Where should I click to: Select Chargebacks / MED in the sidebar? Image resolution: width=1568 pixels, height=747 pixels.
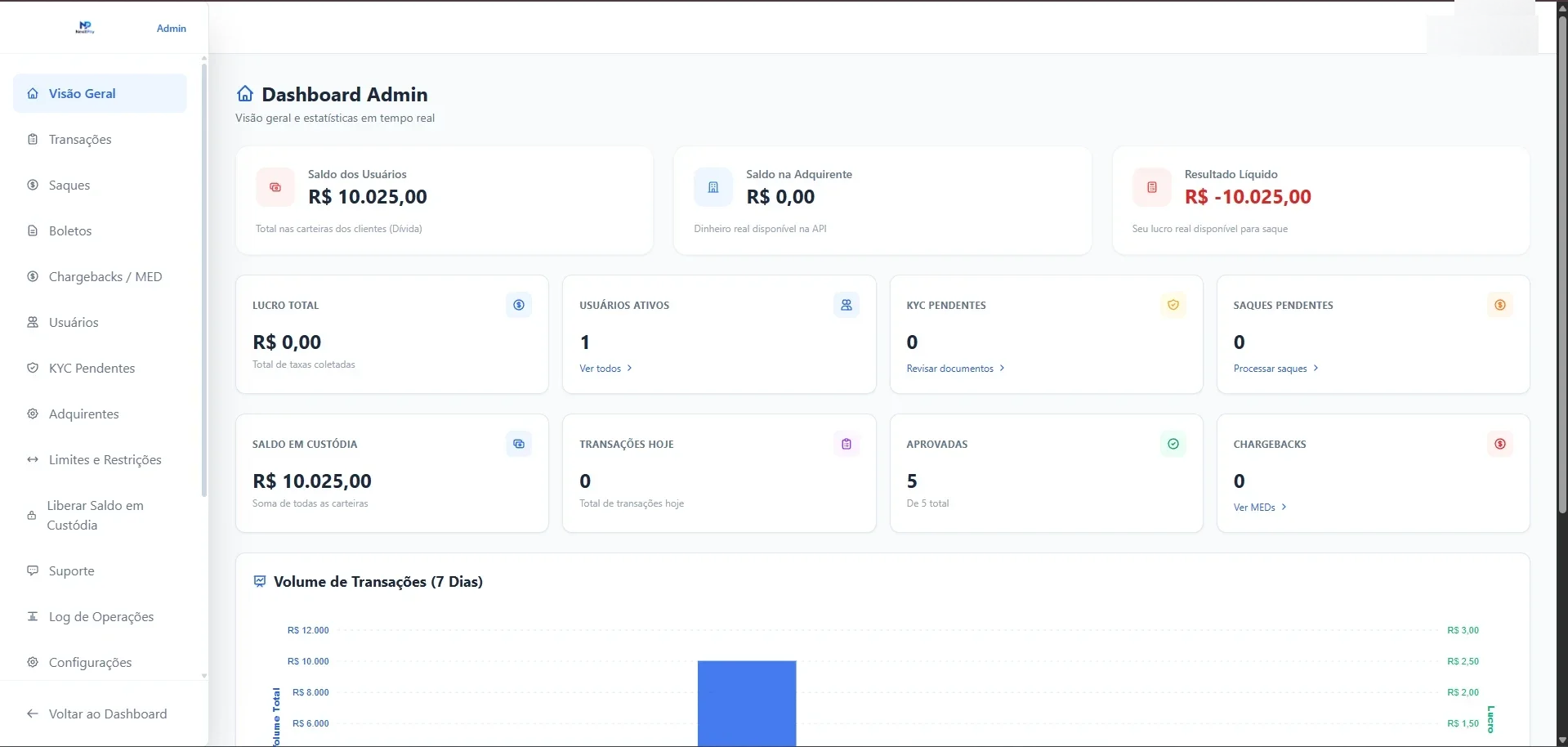(x=100, y=276)
